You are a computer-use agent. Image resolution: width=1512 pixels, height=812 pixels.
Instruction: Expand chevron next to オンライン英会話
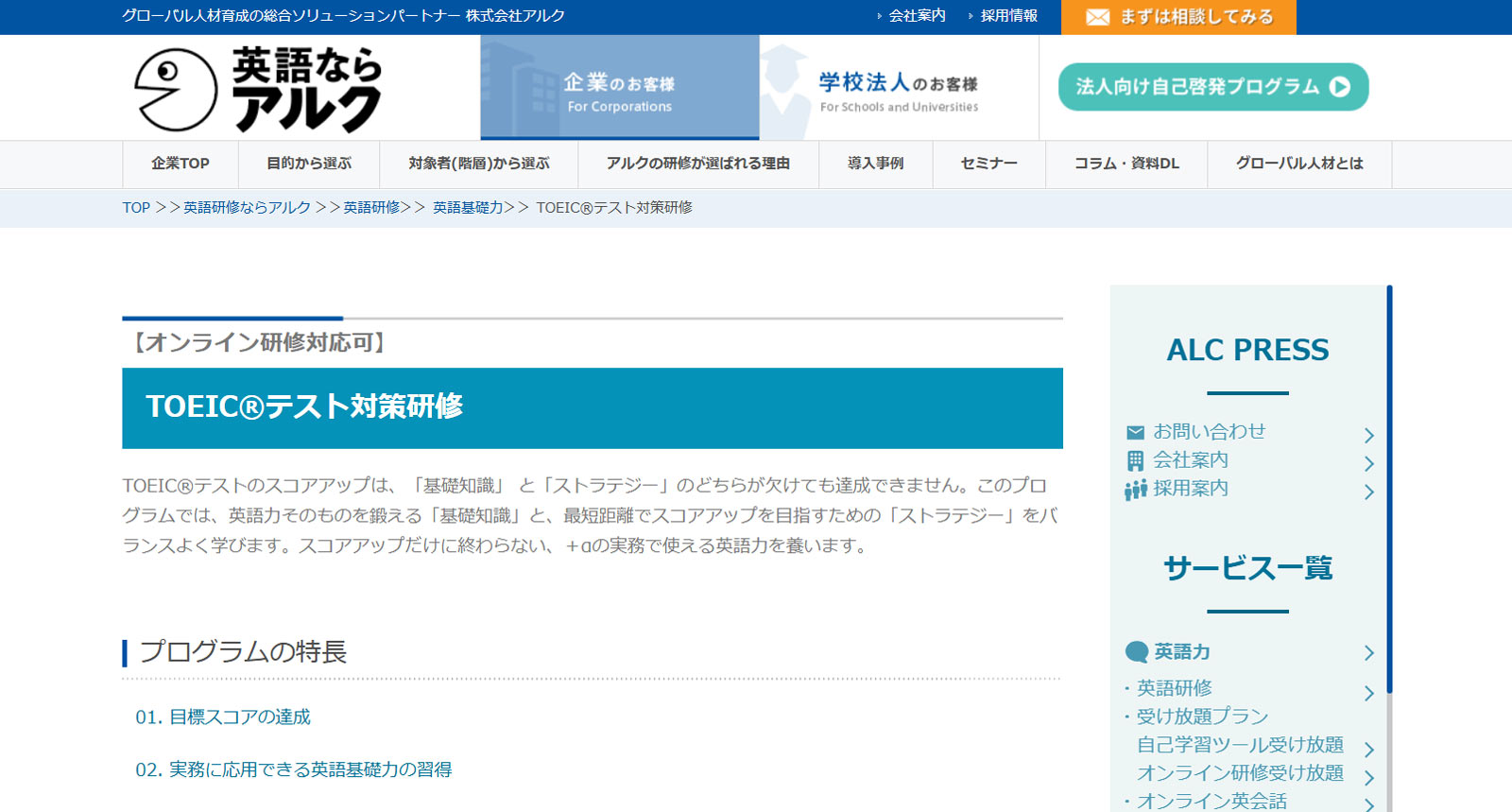(1368, 803)
